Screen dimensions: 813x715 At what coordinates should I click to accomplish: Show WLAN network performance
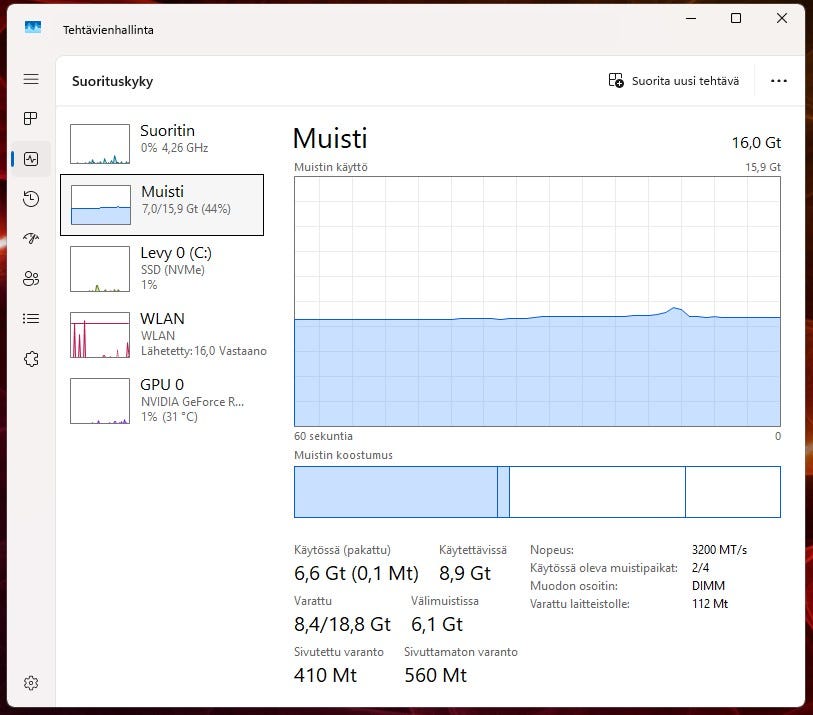tap(162, 334)
